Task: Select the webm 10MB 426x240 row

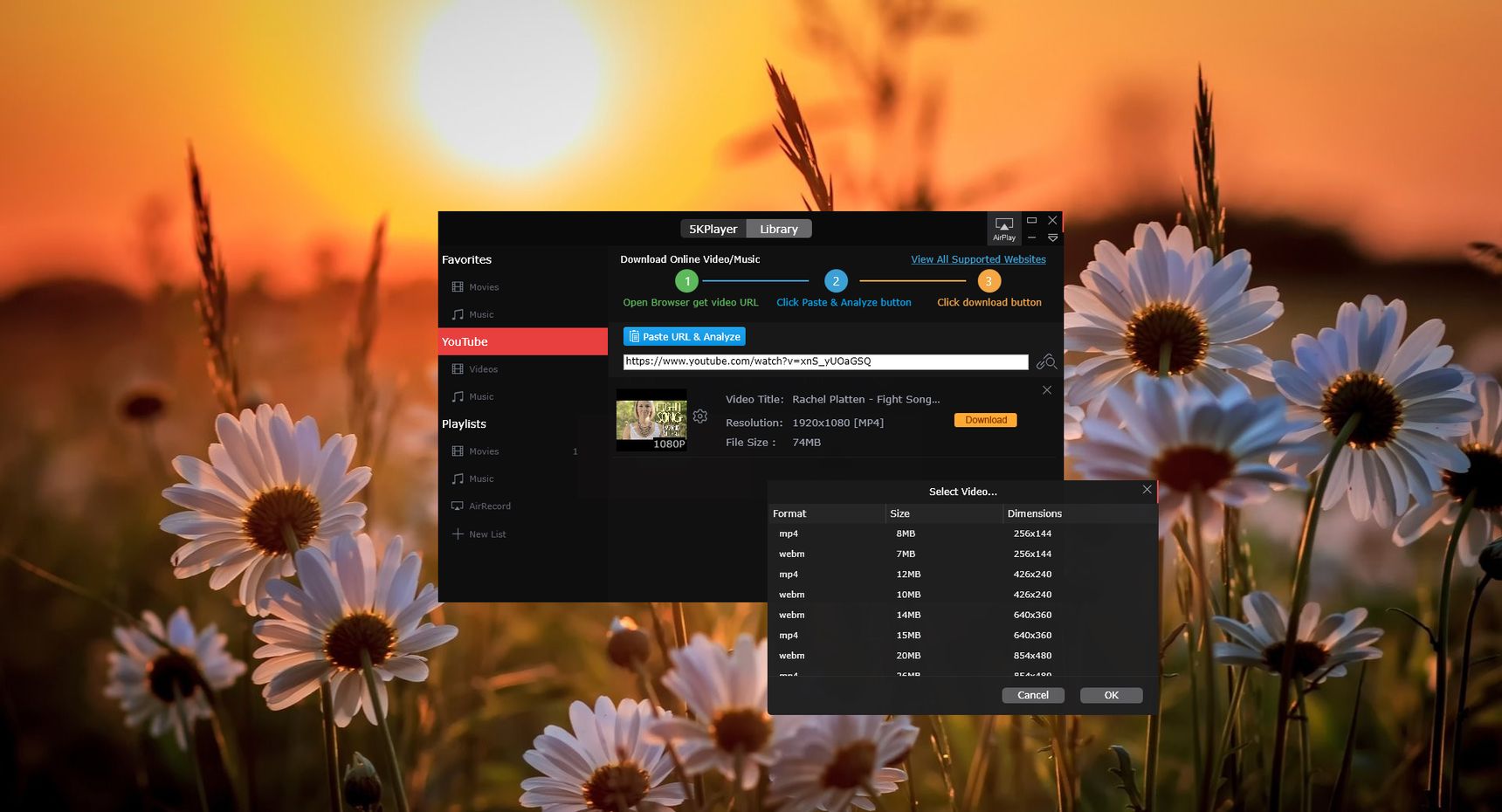Action: (962, 595)
